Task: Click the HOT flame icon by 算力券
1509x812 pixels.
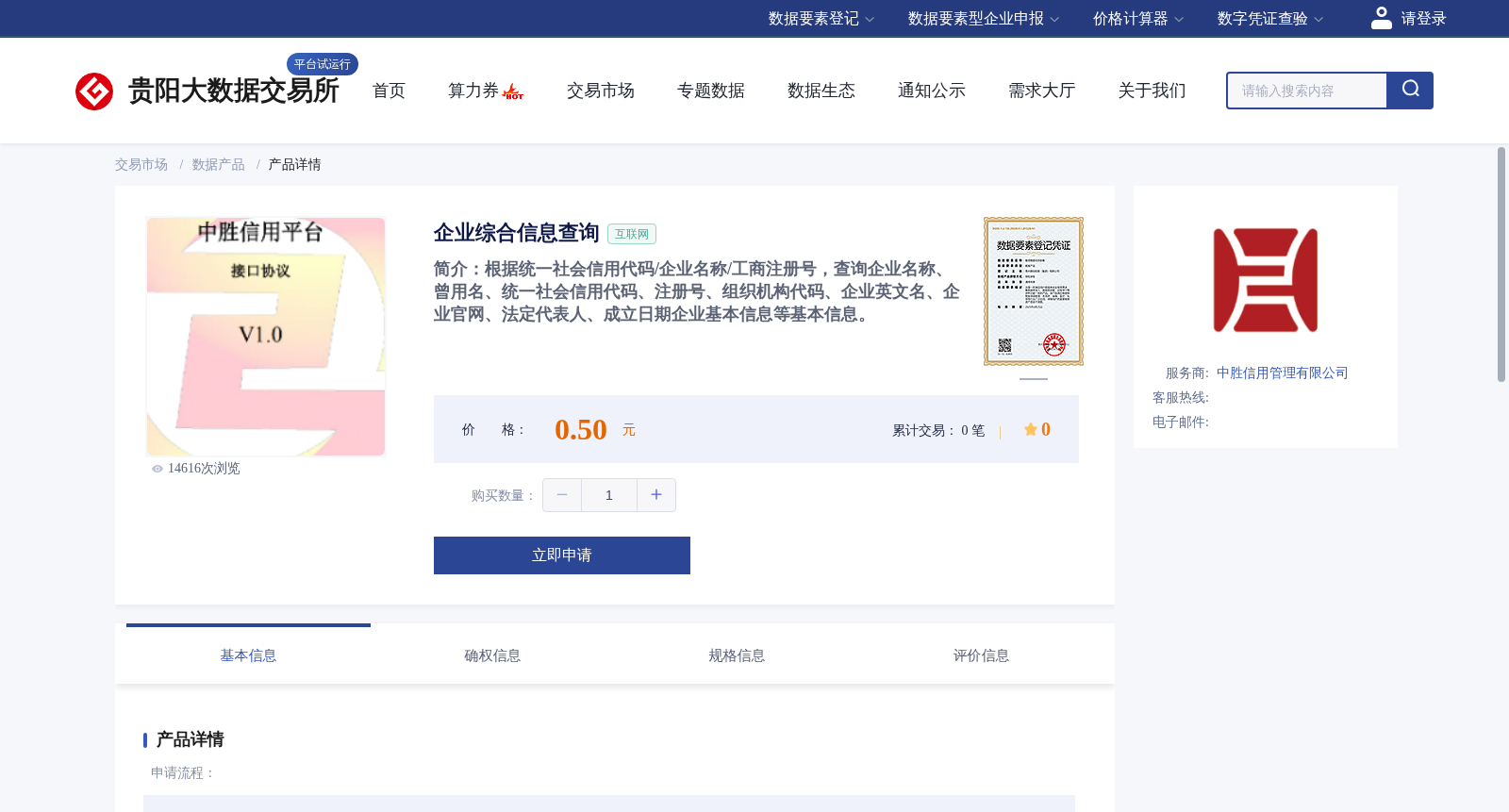Action: pyautogui.click(x=513, y=91)
